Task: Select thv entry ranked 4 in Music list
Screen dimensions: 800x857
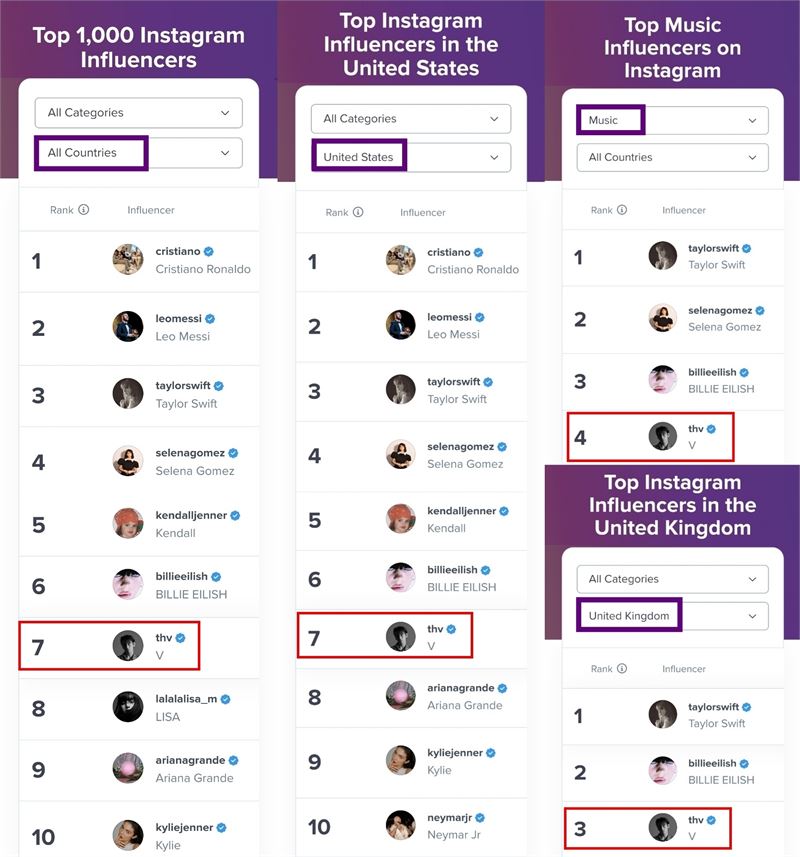Action: [650, 437]
